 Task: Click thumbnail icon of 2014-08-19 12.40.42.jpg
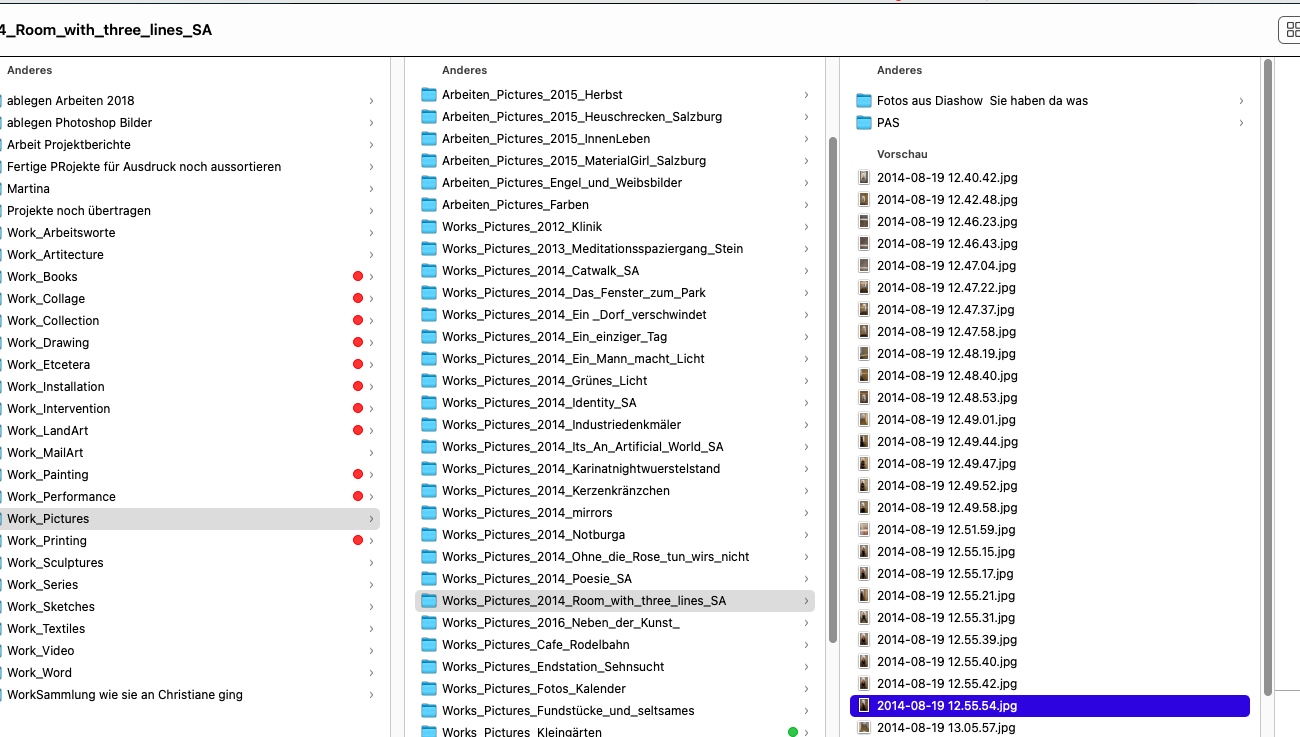[x=864, y=177]
